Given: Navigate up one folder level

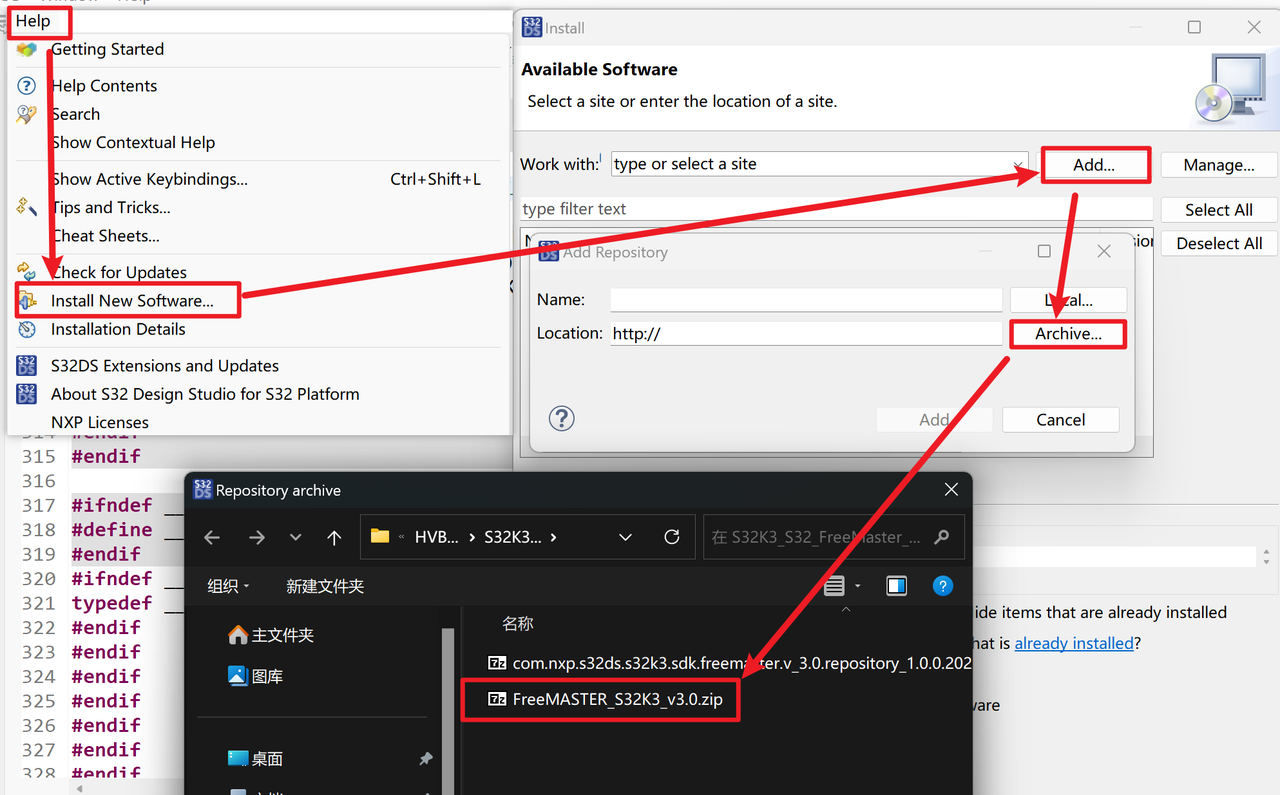Looking at the screenshot, I should pyautogui.click(x=334, y=538).
